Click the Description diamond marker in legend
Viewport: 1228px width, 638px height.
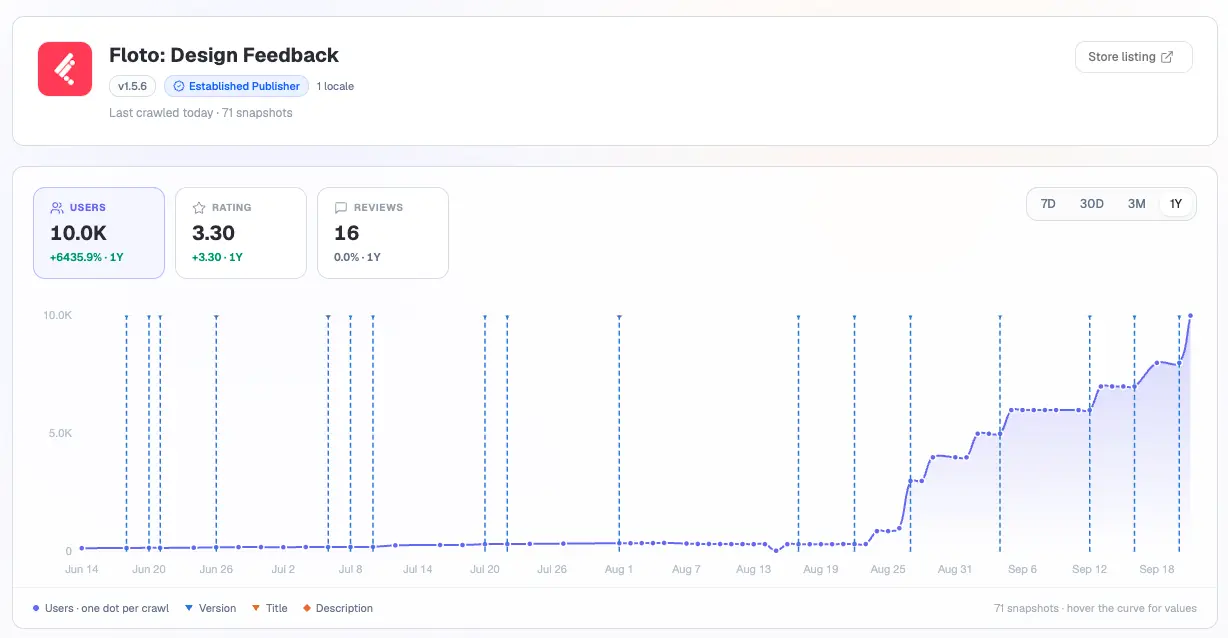tap(306, 608)
